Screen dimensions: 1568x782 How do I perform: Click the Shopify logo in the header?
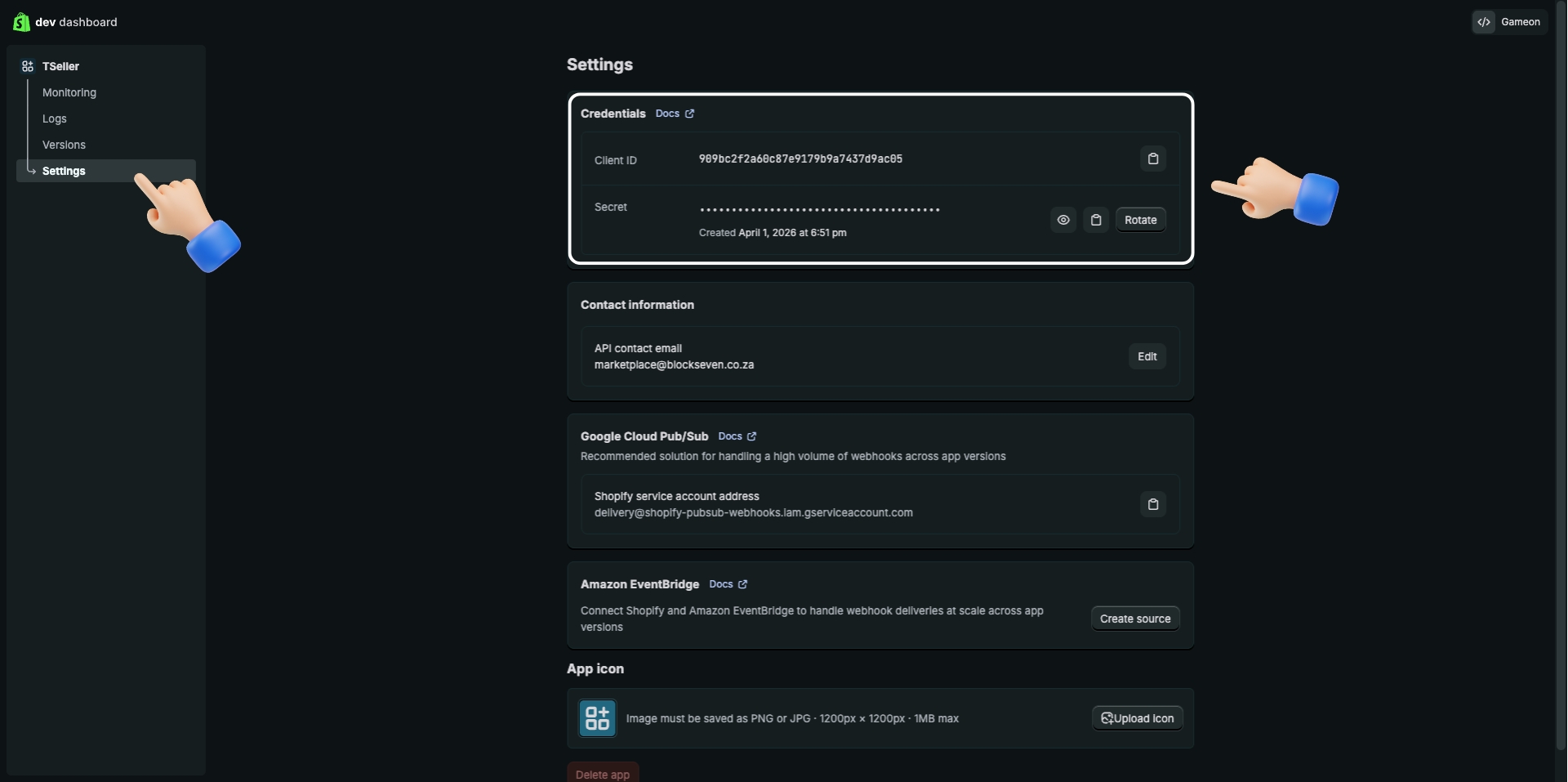click(21, 22)
